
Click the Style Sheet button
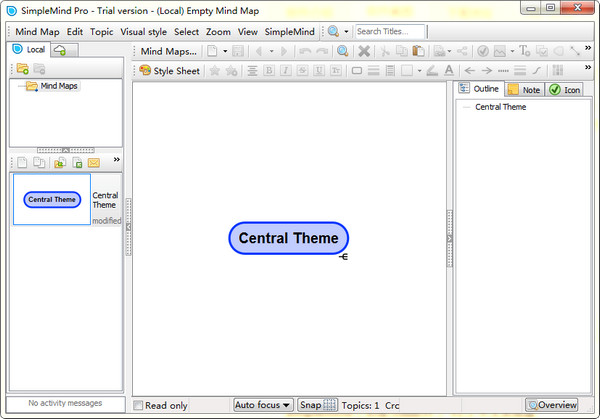point(170,71)
